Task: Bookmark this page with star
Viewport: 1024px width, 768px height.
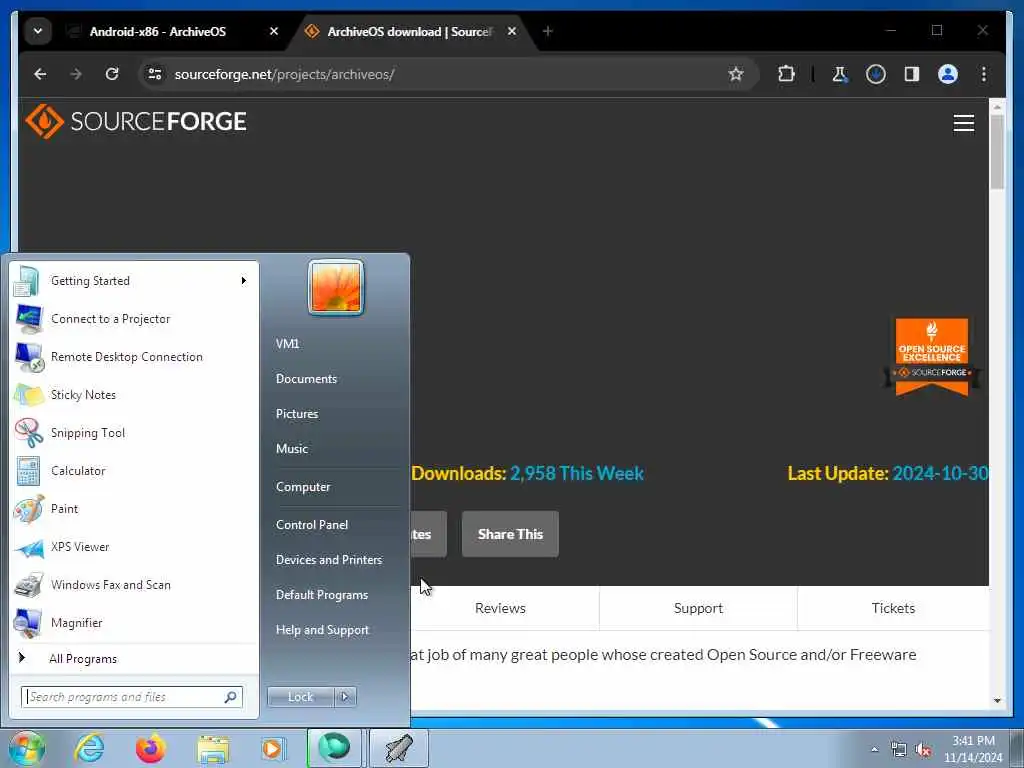Action: pyautogui.click(x=736, y=74)
